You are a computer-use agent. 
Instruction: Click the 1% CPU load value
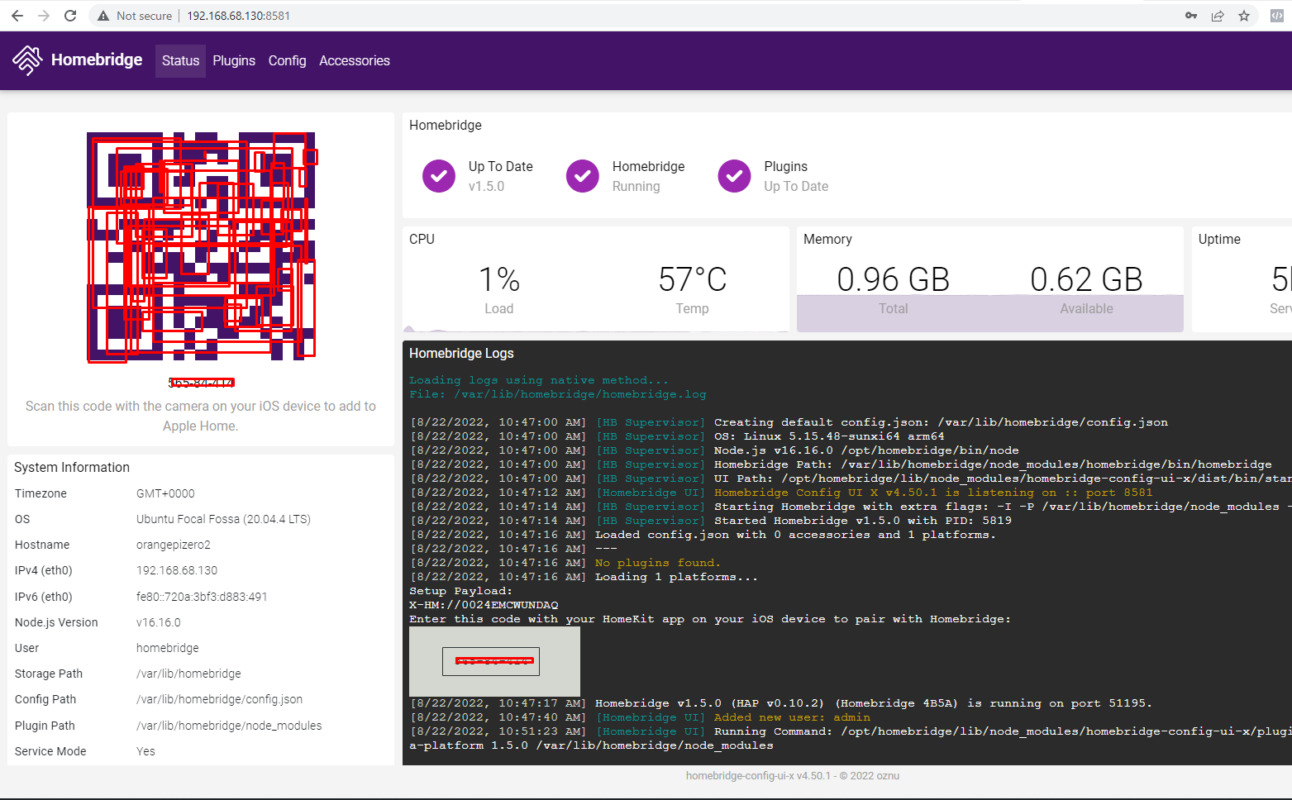(x=499, y=279)
